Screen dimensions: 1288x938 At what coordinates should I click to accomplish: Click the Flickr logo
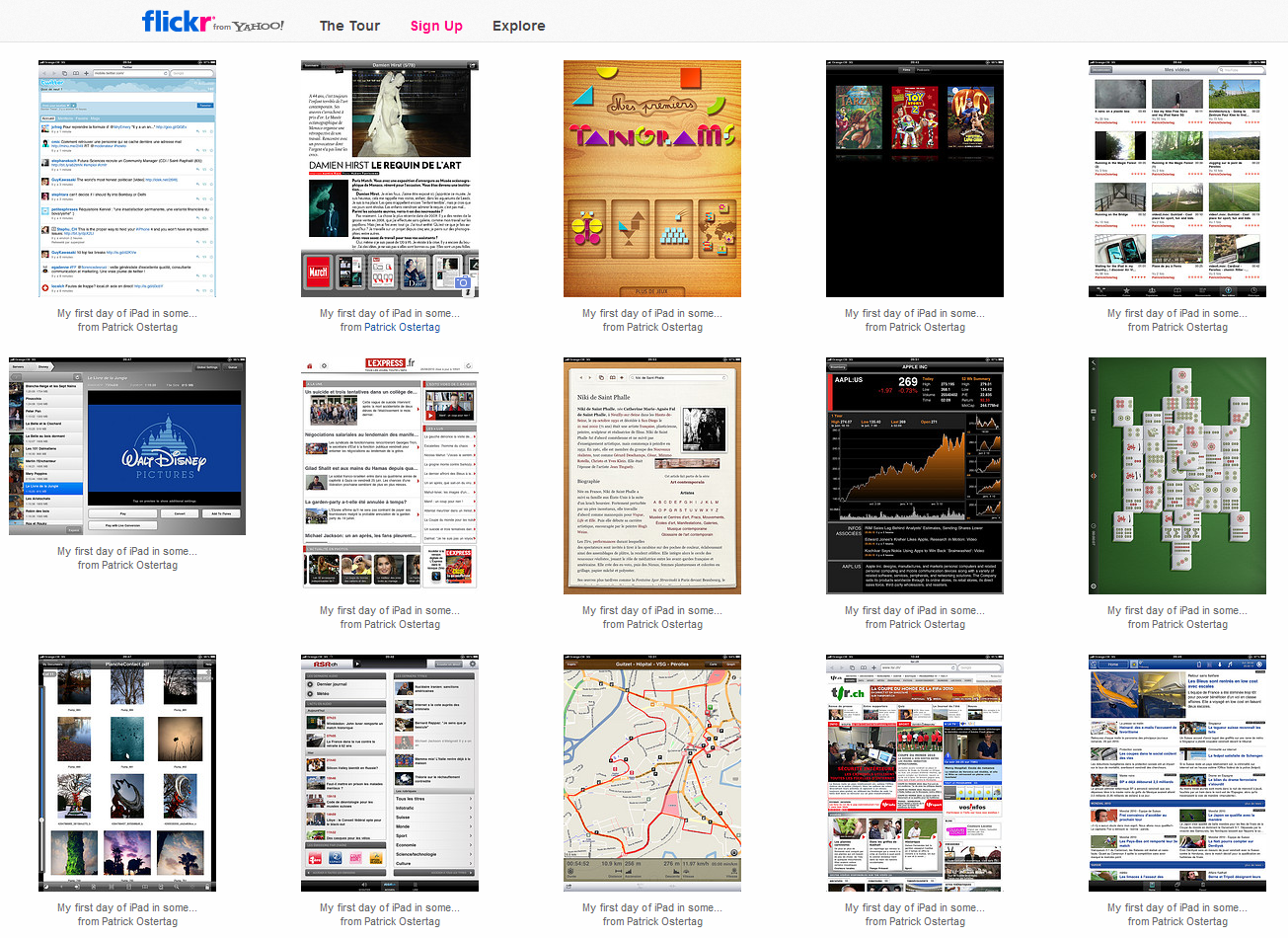(177, 22)
